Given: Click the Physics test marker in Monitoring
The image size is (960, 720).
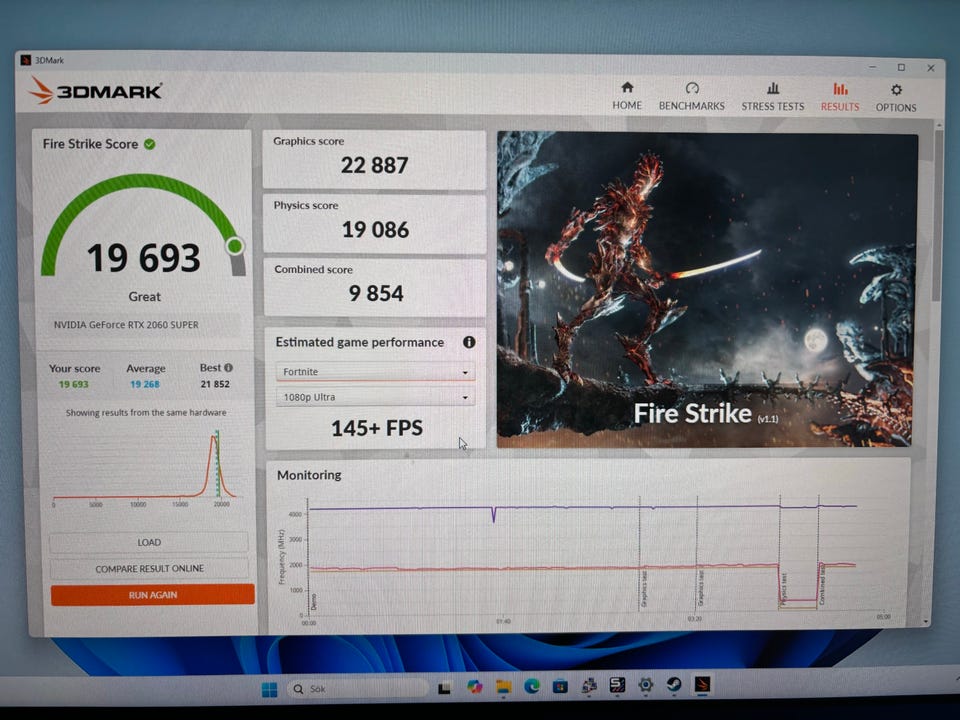Looking at the screenshot, I should pyautogui.click(x=784, y=591).
